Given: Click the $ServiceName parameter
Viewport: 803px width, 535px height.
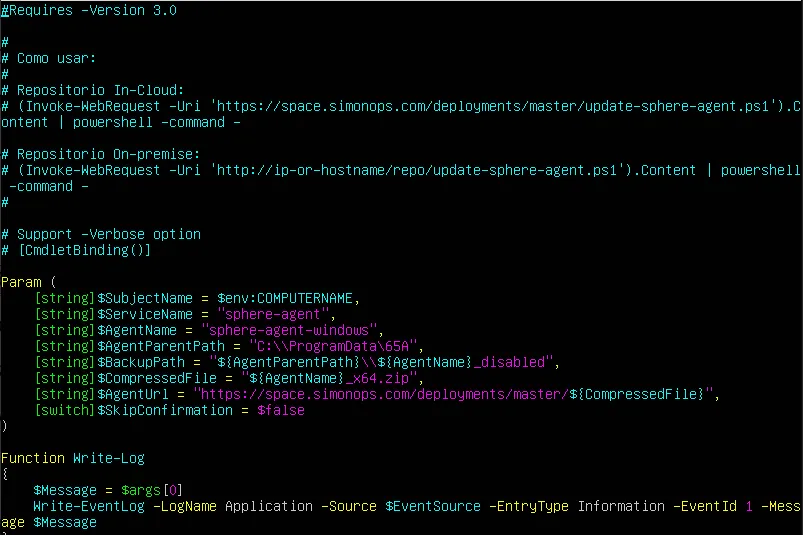Looking at the screenshot, I should click(x=145, y=314).
